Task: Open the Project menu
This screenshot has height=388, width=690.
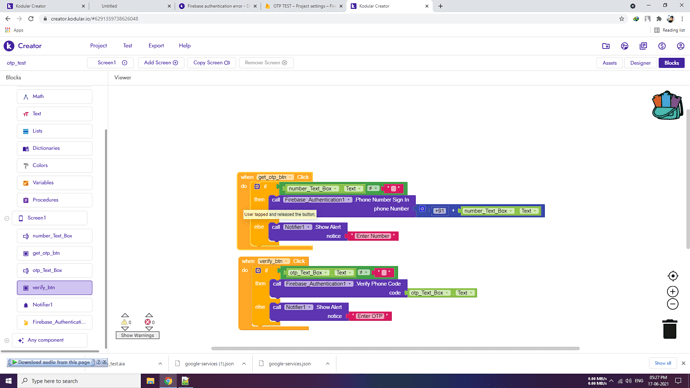Action: point(98,46)
